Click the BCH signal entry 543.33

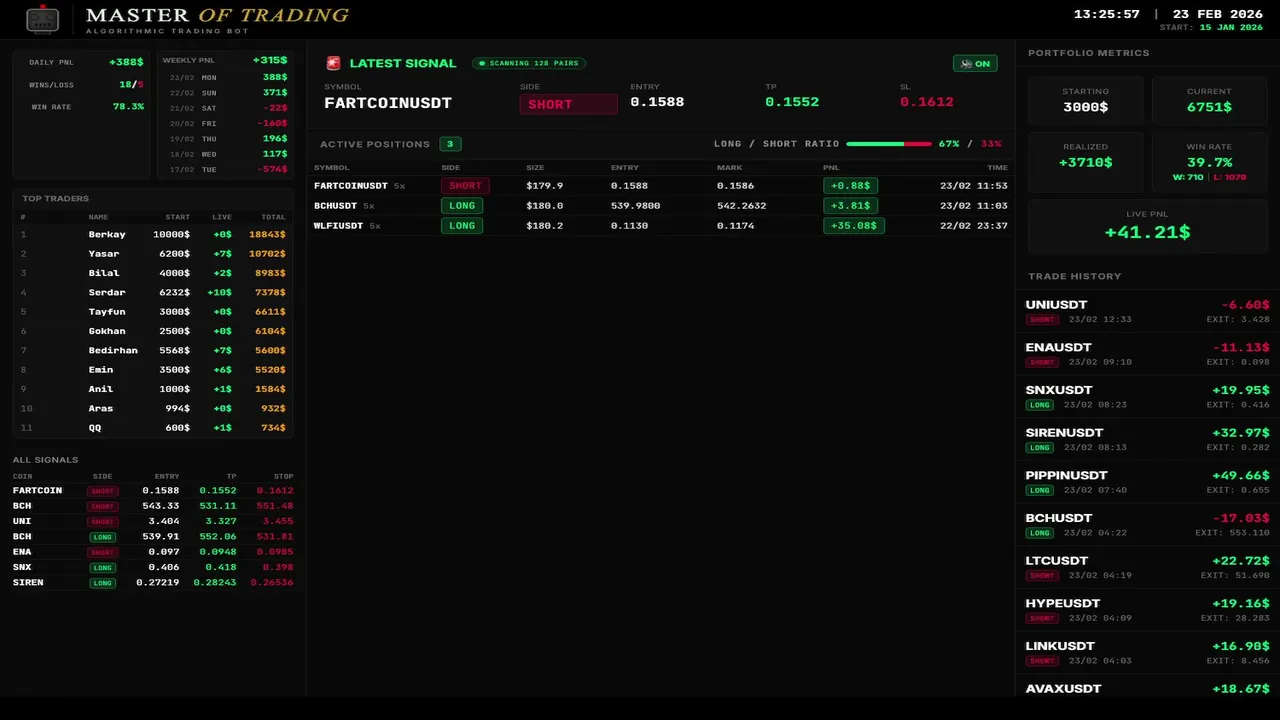pos(161,506)
